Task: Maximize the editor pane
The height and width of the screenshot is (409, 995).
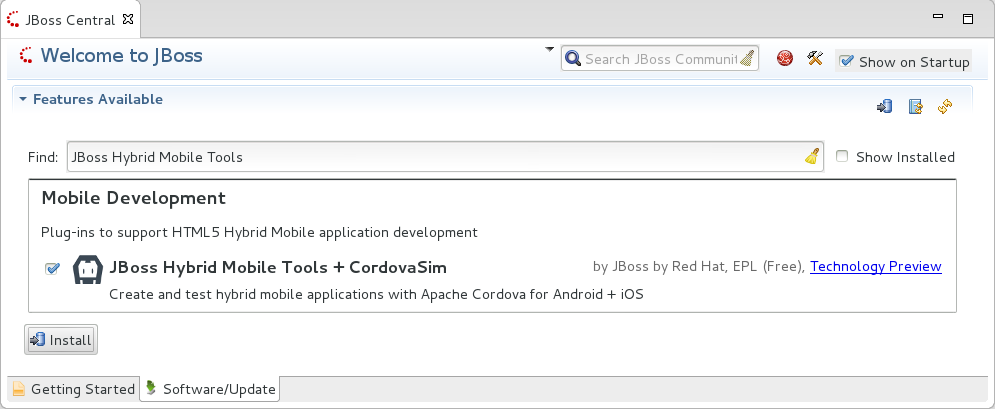Action: coord(968,19)
